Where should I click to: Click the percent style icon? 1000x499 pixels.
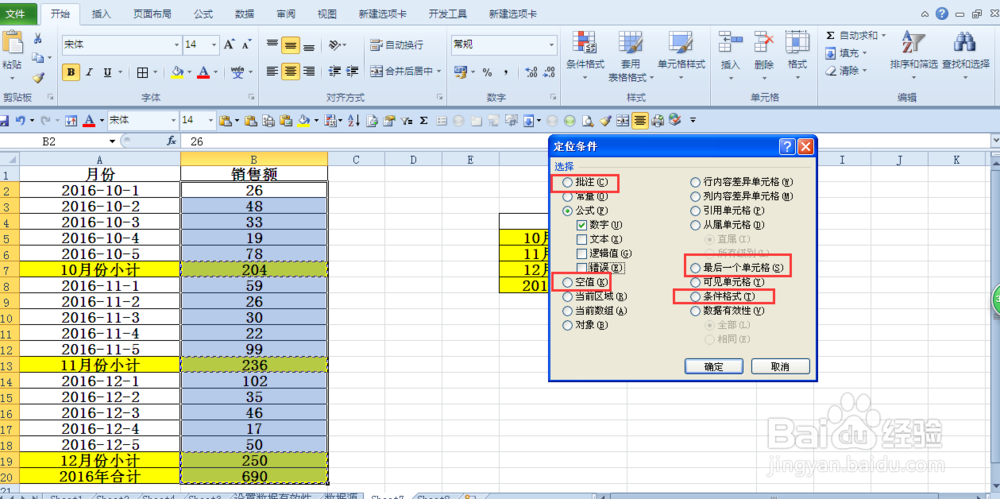(x=487, y=72)
